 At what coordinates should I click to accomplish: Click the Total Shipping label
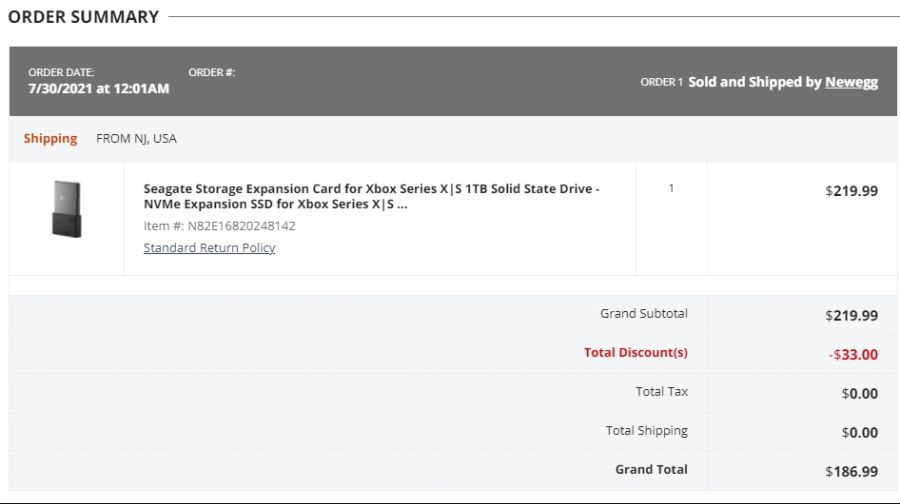tap(646, 431)
